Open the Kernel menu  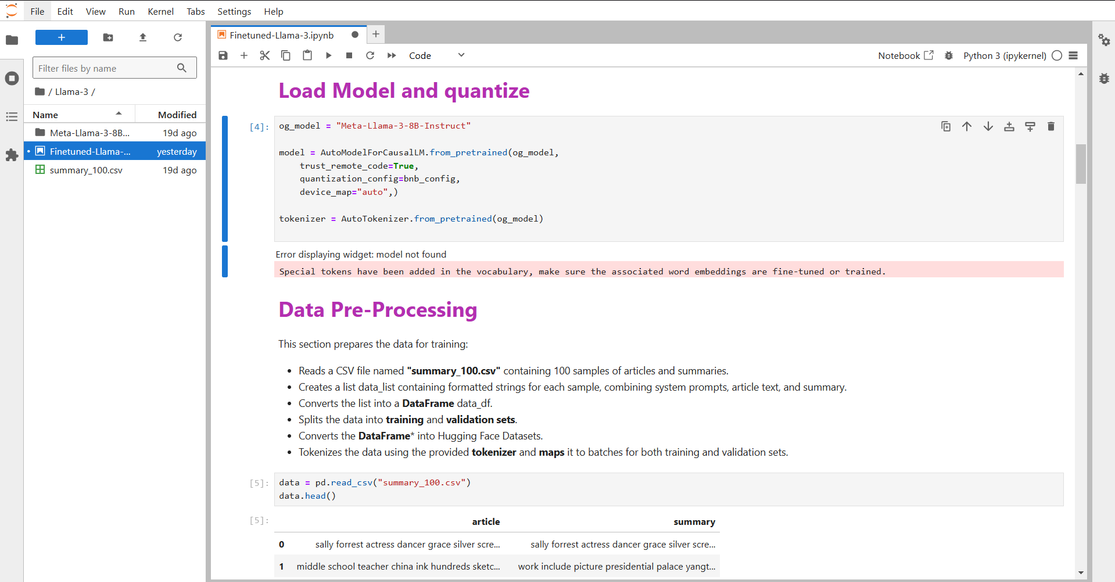point(161,11)
